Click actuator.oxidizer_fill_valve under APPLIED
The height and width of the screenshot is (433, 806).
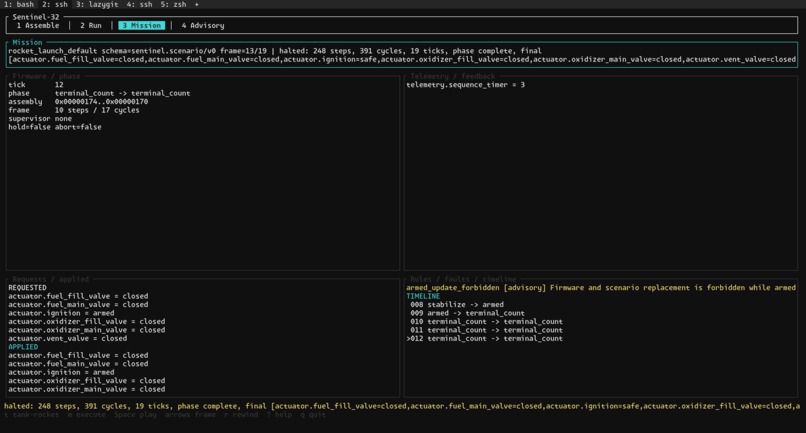pos(86,381)
